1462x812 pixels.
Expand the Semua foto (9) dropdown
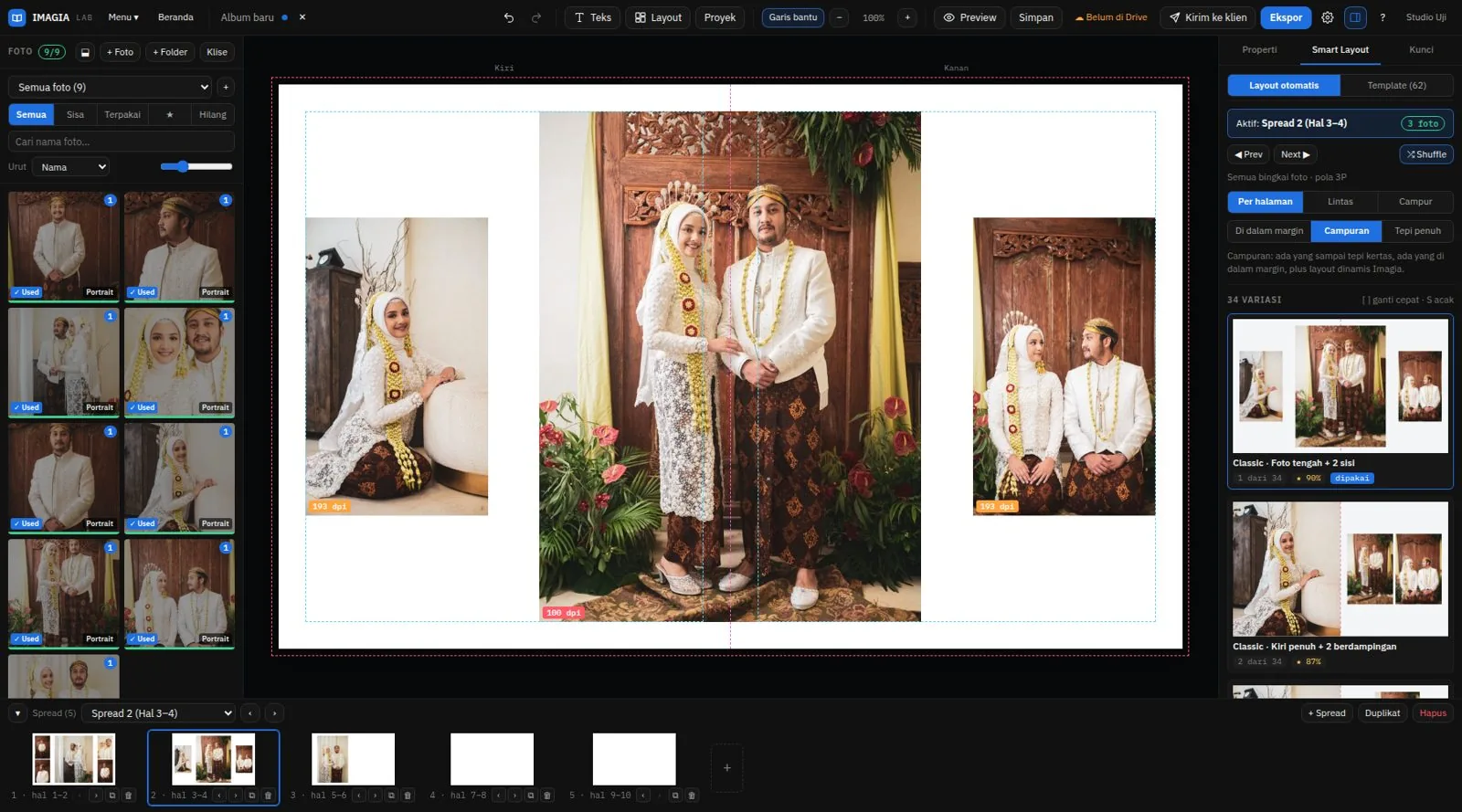pyautogui.click(x=111, y=87)
